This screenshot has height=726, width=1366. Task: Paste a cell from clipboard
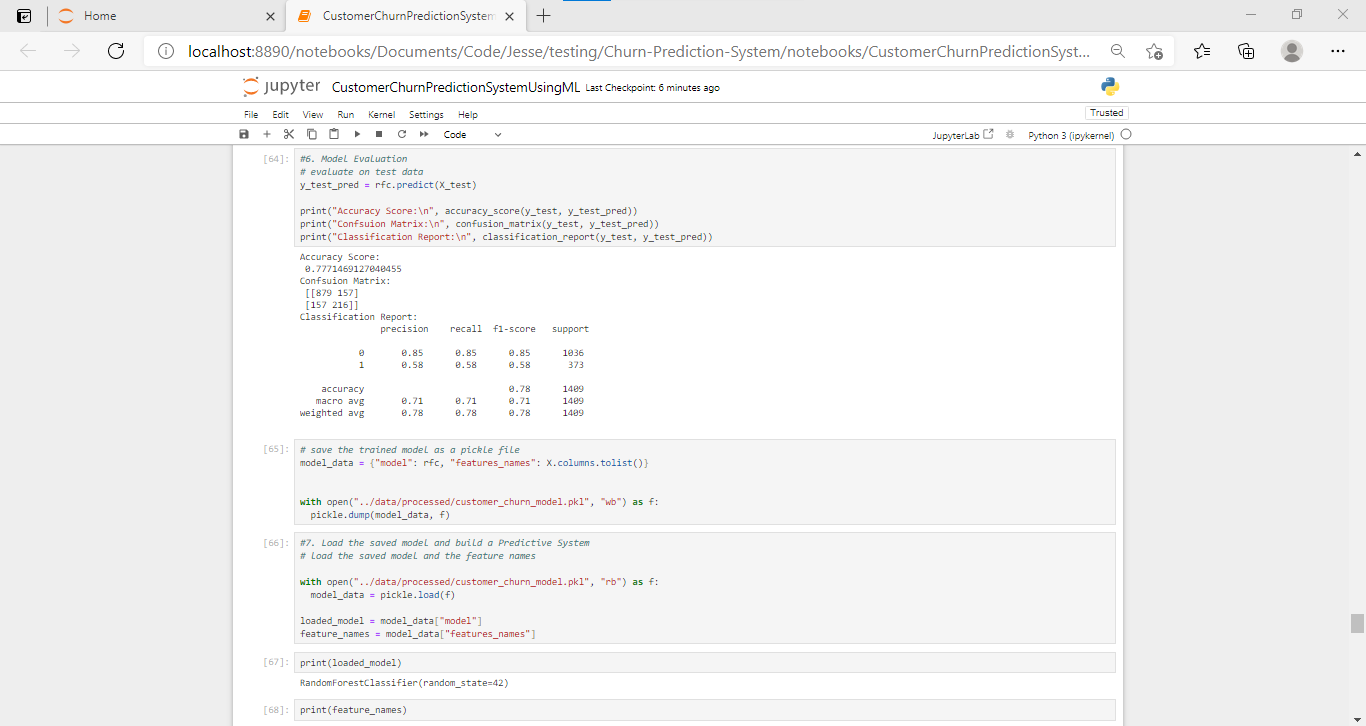click(x=334, y=134)
